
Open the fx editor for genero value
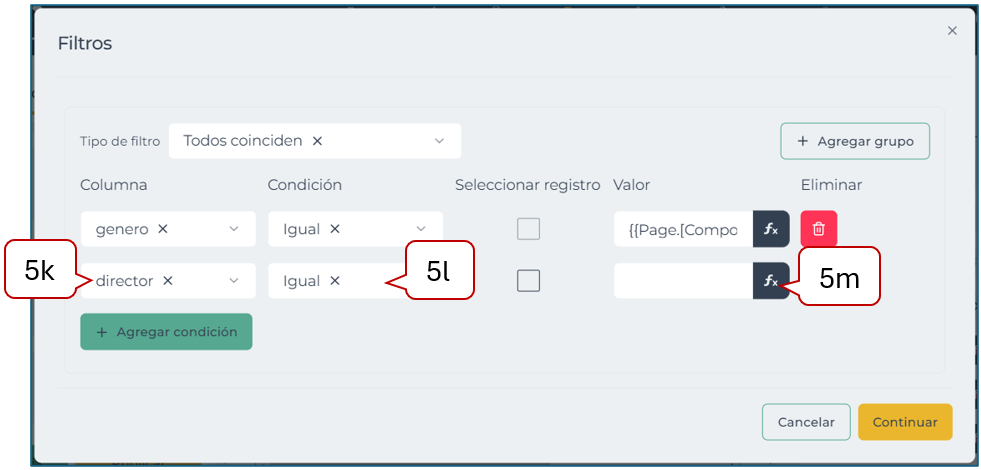(x=771, y=229)
